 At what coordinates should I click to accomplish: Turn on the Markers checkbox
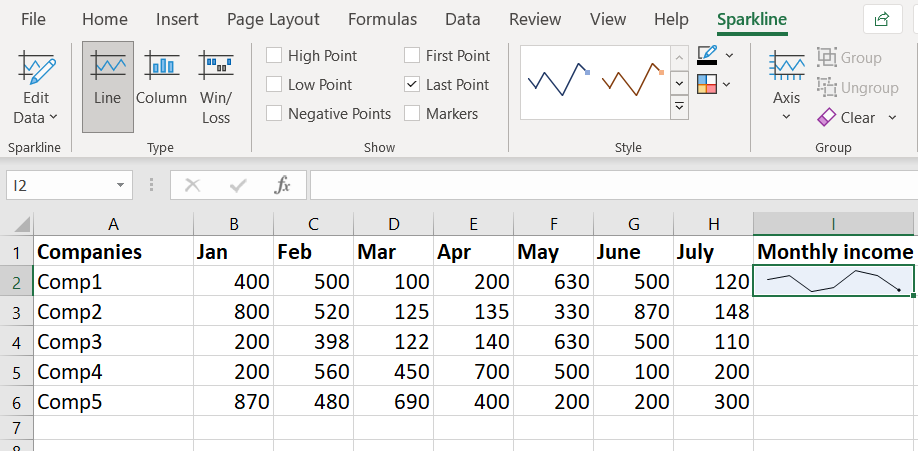click(x=412, y=114)
